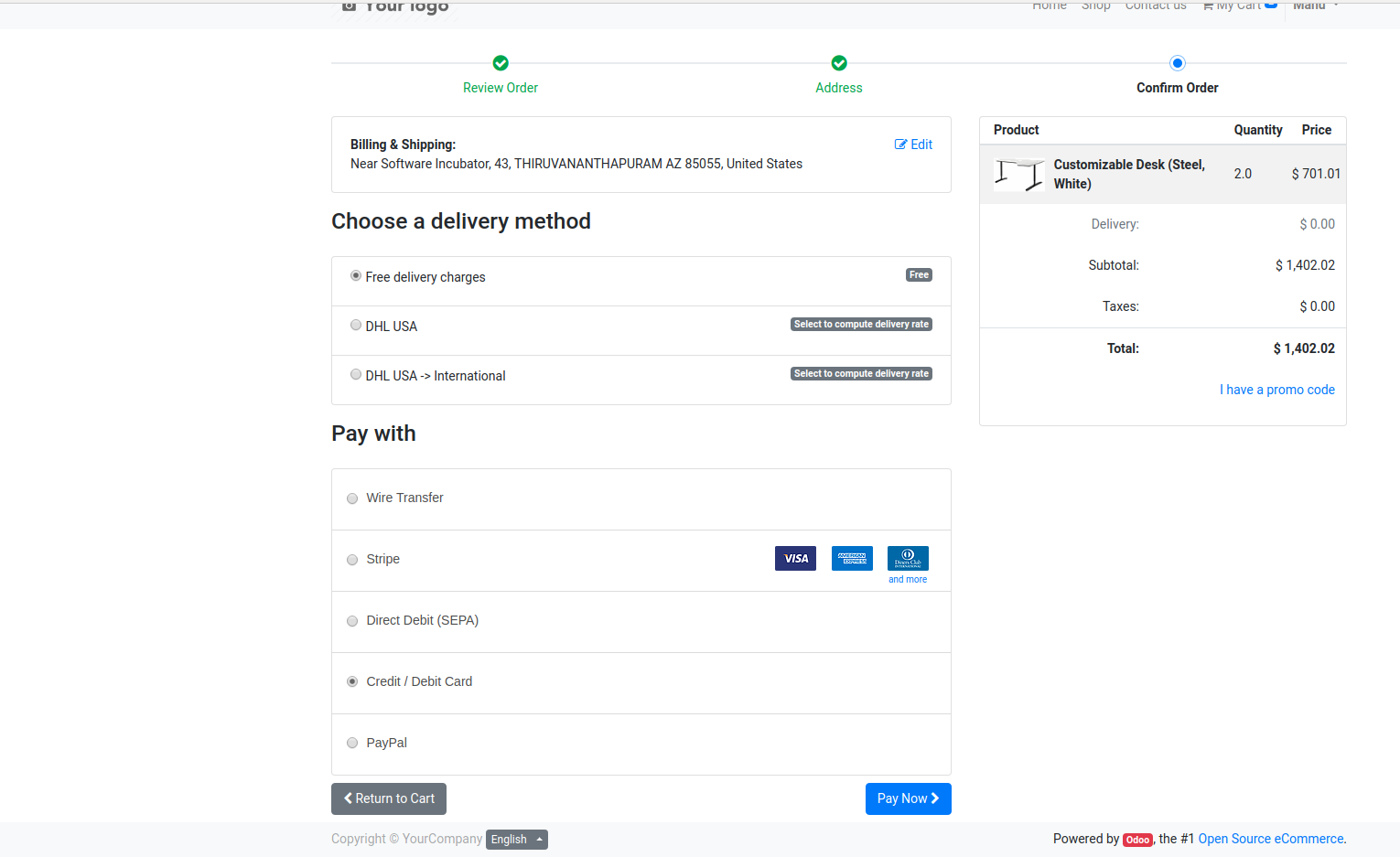Open the English language dropdown
This screenshot has height=857, width=1400.
coord(516,840)
